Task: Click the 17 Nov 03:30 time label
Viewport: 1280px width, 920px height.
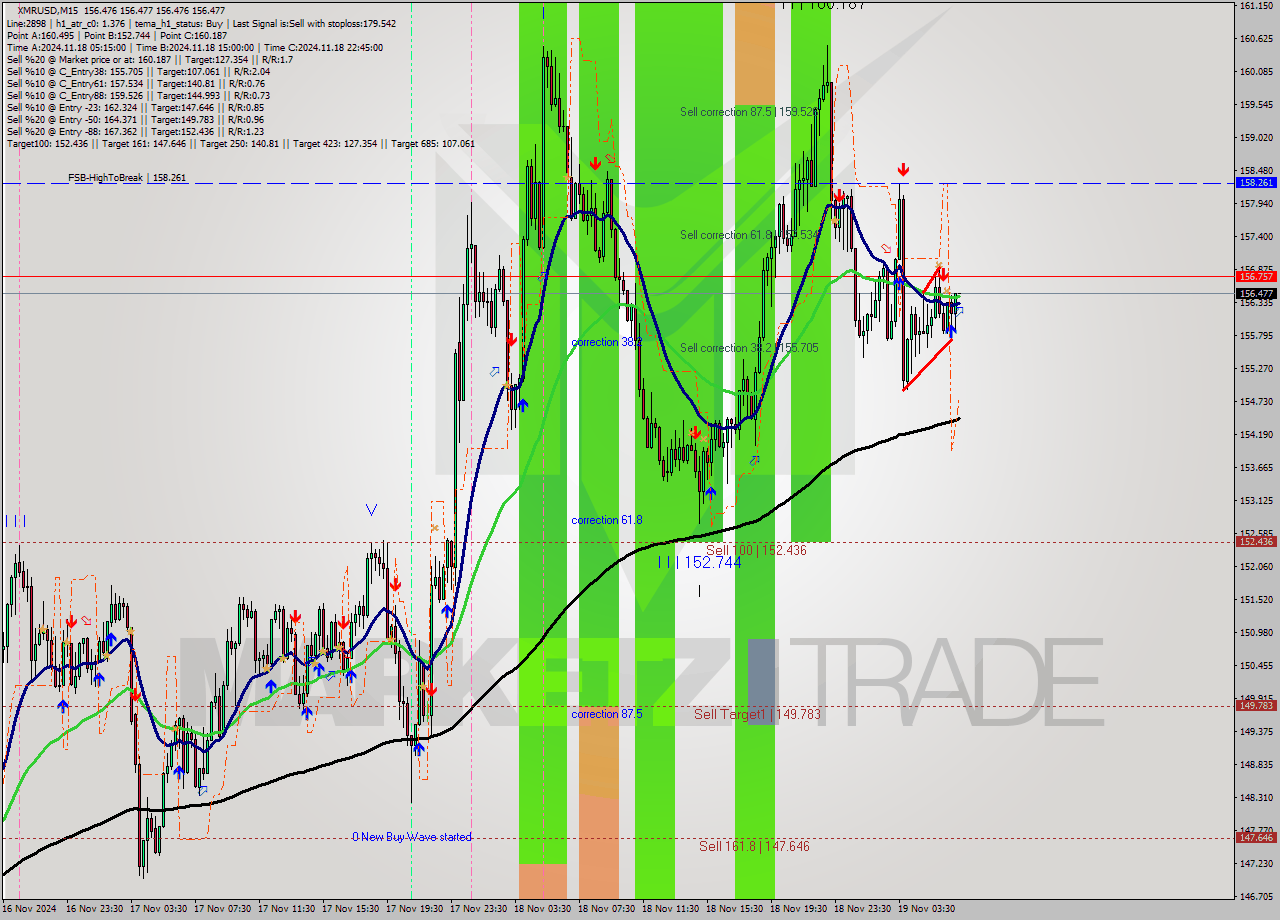Action: click(159, 909)
